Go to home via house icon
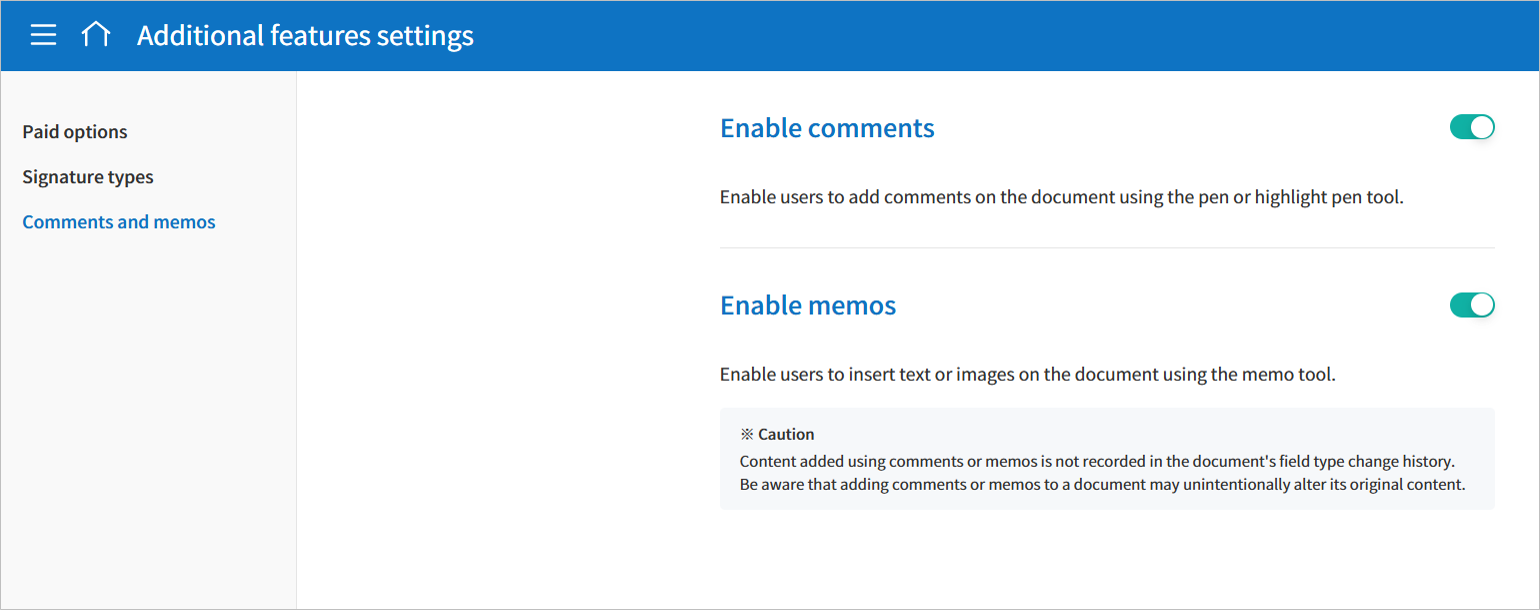This screenshot has height=610, width=1540. click(x=95, y=36)
